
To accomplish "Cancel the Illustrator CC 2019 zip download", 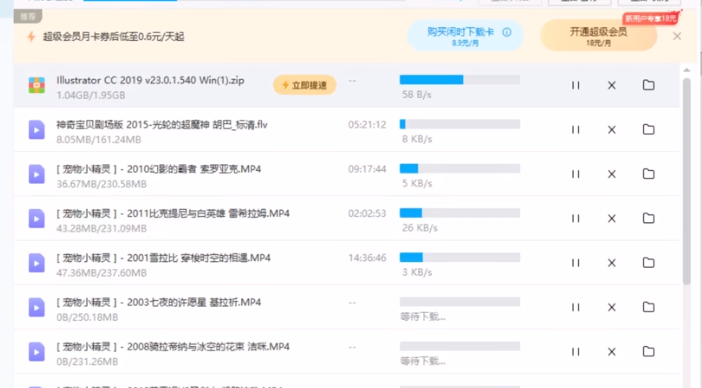I will point(612,85).
